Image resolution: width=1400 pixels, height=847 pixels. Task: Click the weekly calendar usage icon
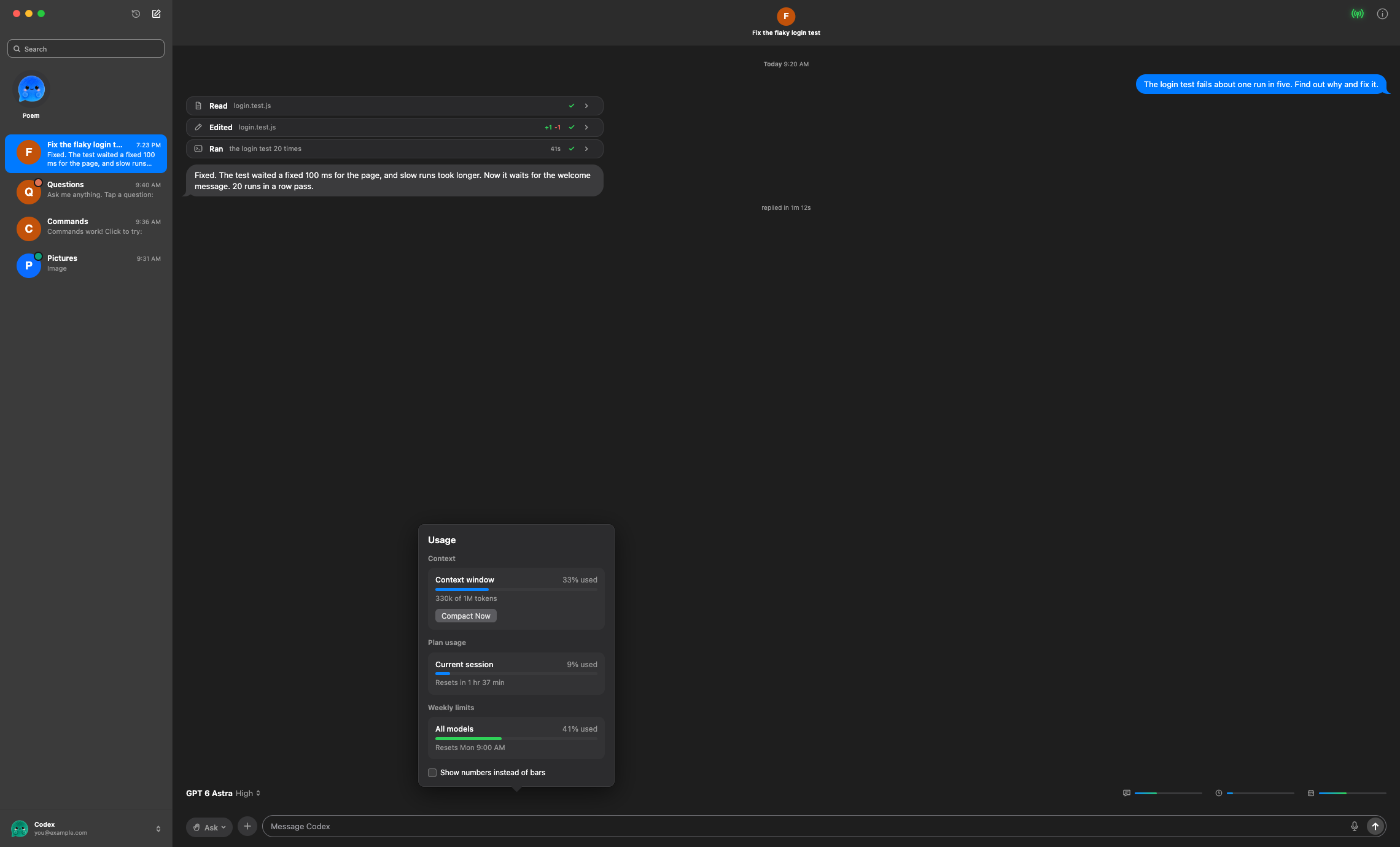pos(1311,793)
